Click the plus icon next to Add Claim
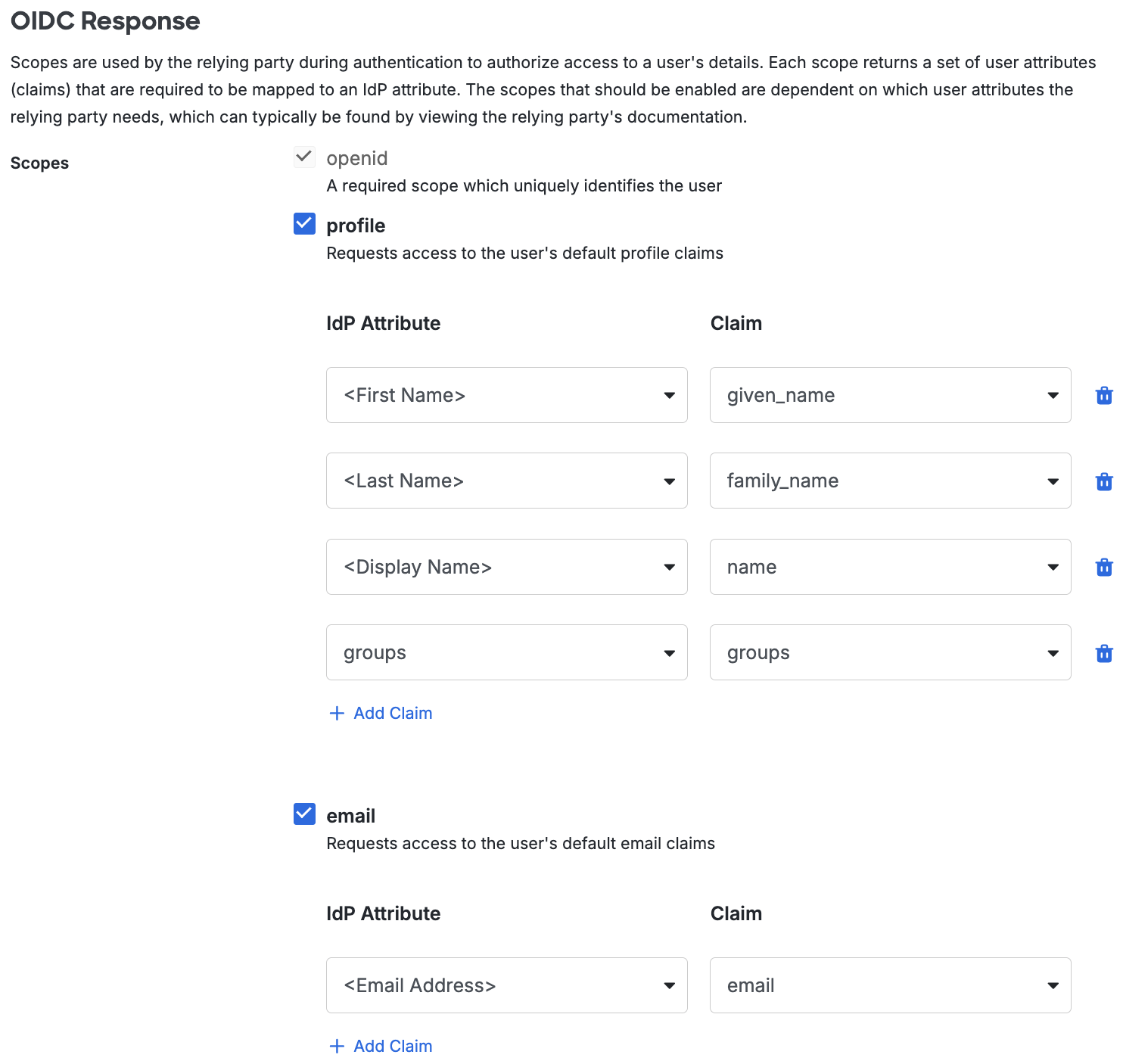1123x1064 pixels. (x=336, y=713)
